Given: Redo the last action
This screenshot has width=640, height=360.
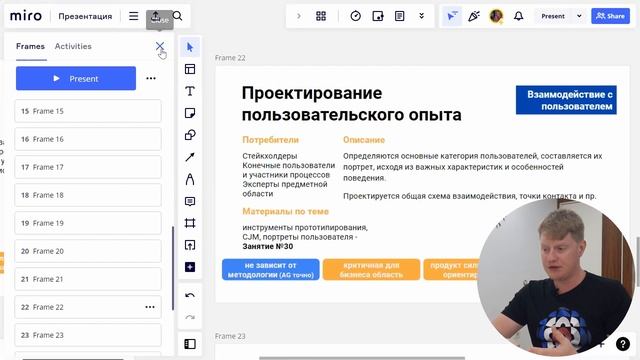Looking at the screenshot, I should (x=190, y=317).
